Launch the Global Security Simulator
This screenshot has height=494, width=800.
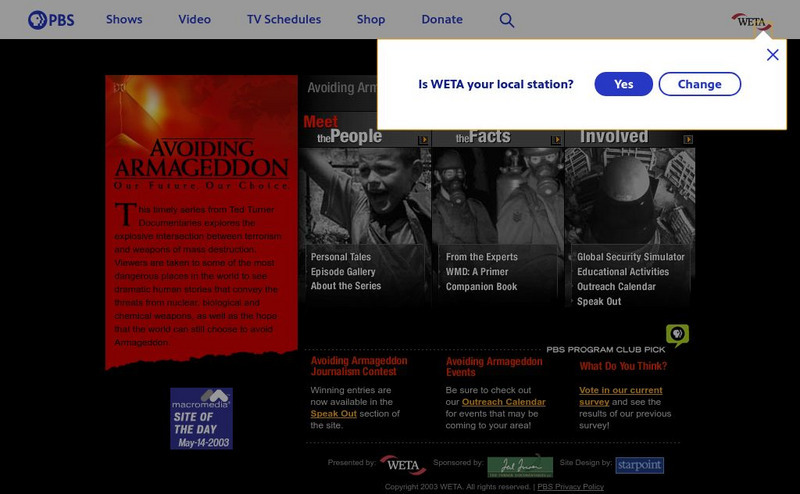pyautogui.click(x=631, y=257)
